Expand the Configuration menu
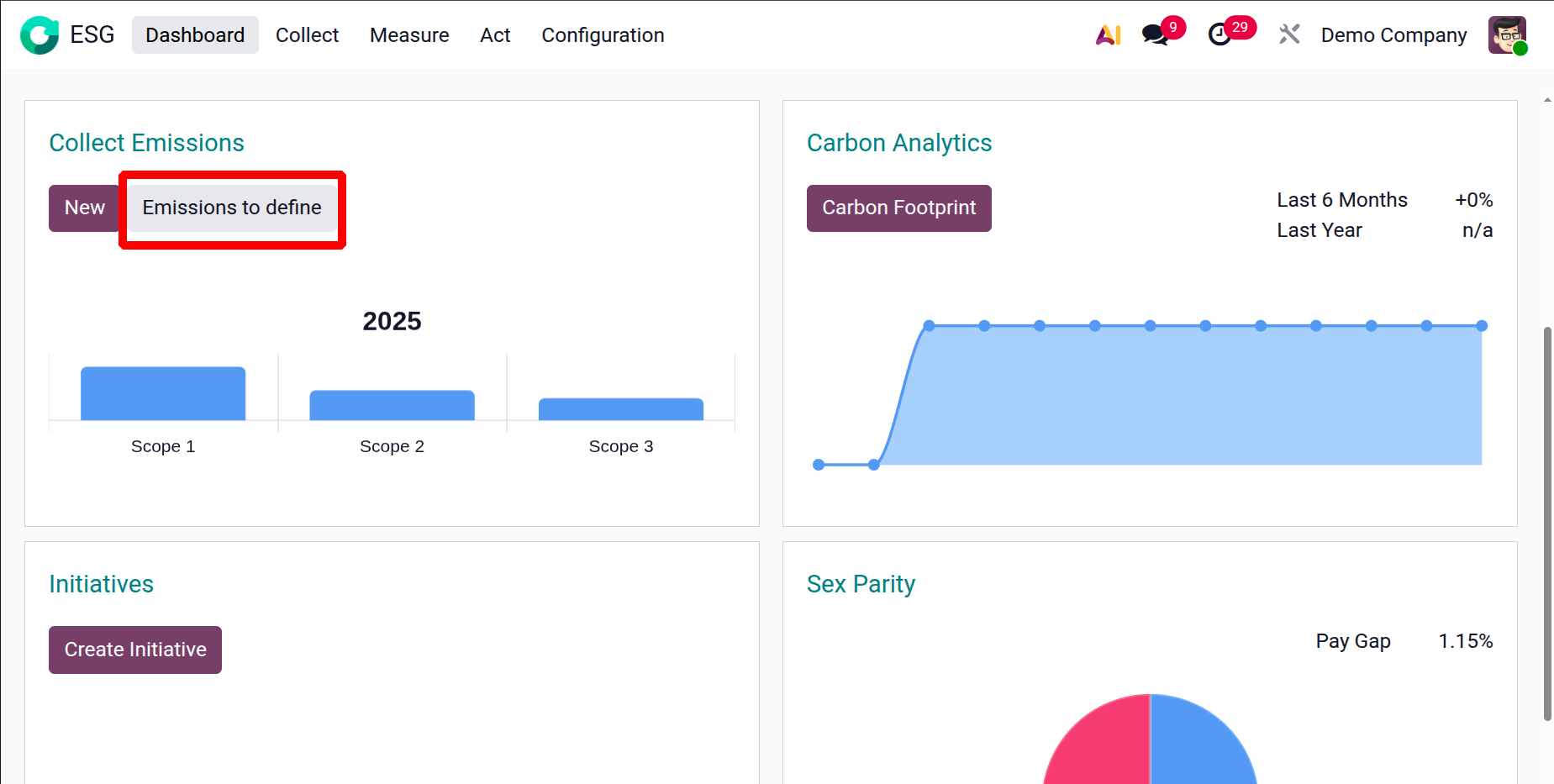 click(x=603, y=35)
